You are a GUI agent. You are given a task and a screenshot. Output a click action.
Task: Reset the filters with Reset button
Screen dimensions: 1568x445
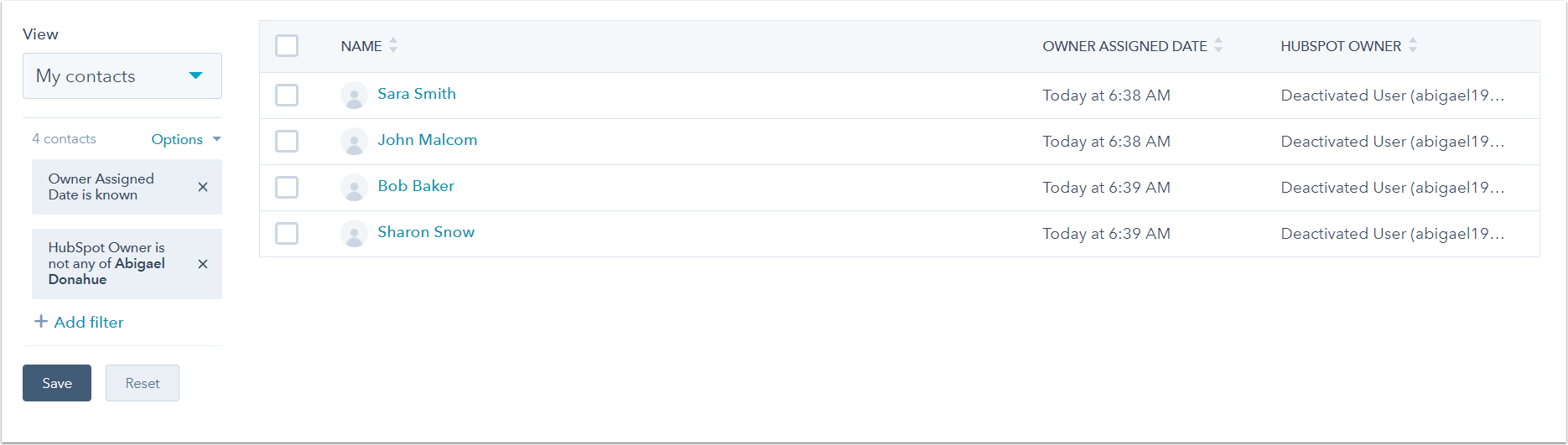point(143,383)
